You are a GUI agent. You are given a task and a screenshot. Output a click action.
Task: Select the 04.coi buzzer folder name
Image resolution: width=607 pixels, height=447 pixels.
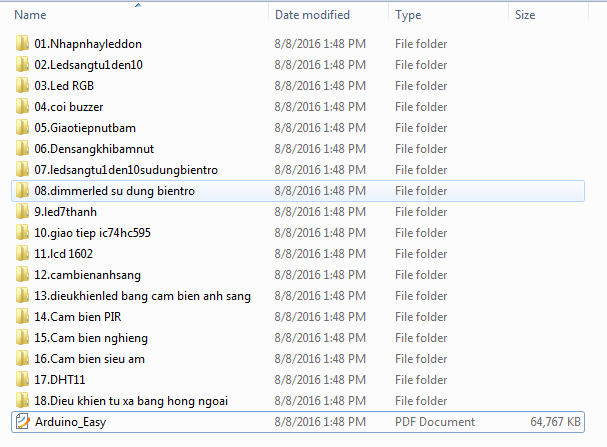coord(69,106)
